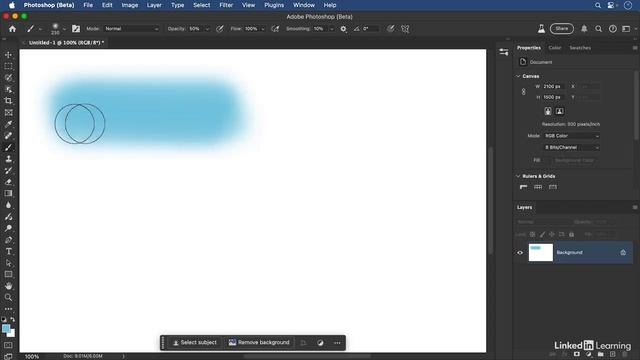
Task: Open the 8 Bits/Channel dropdown
Action: (572, 147)
